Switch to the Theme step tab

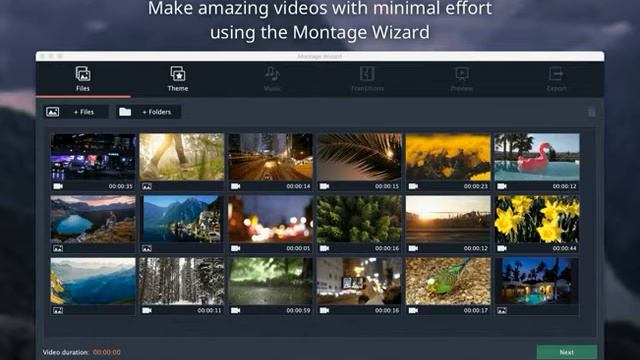(x=178, y=79)
